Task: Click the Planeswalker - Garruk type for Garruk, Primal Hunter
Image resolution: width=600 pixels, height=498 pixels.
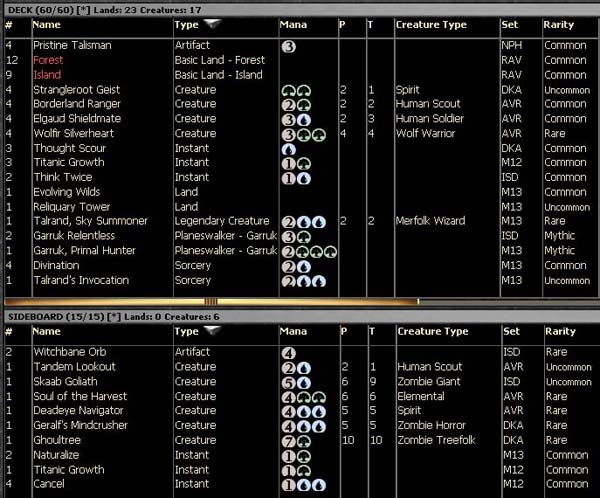Action: 226,250
